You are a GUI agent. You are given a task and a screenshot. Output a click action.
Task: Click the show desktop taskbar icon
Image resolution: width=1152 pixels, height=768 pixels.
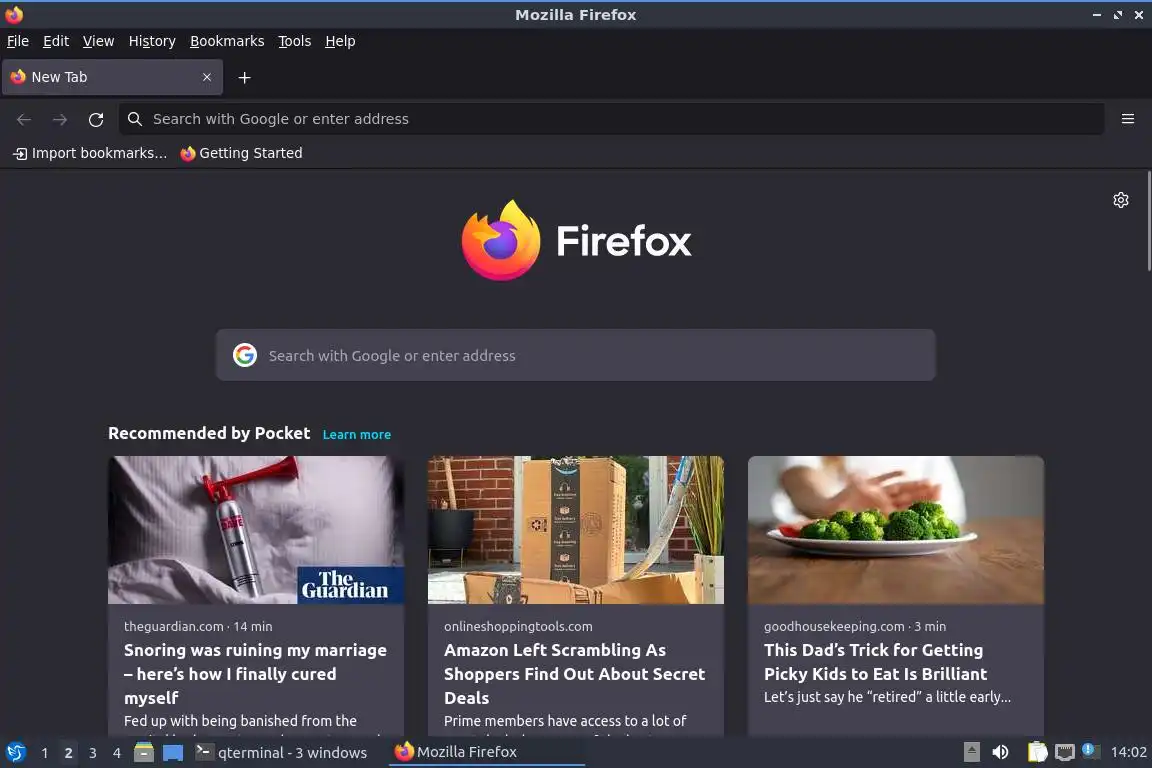pos(173,753)
